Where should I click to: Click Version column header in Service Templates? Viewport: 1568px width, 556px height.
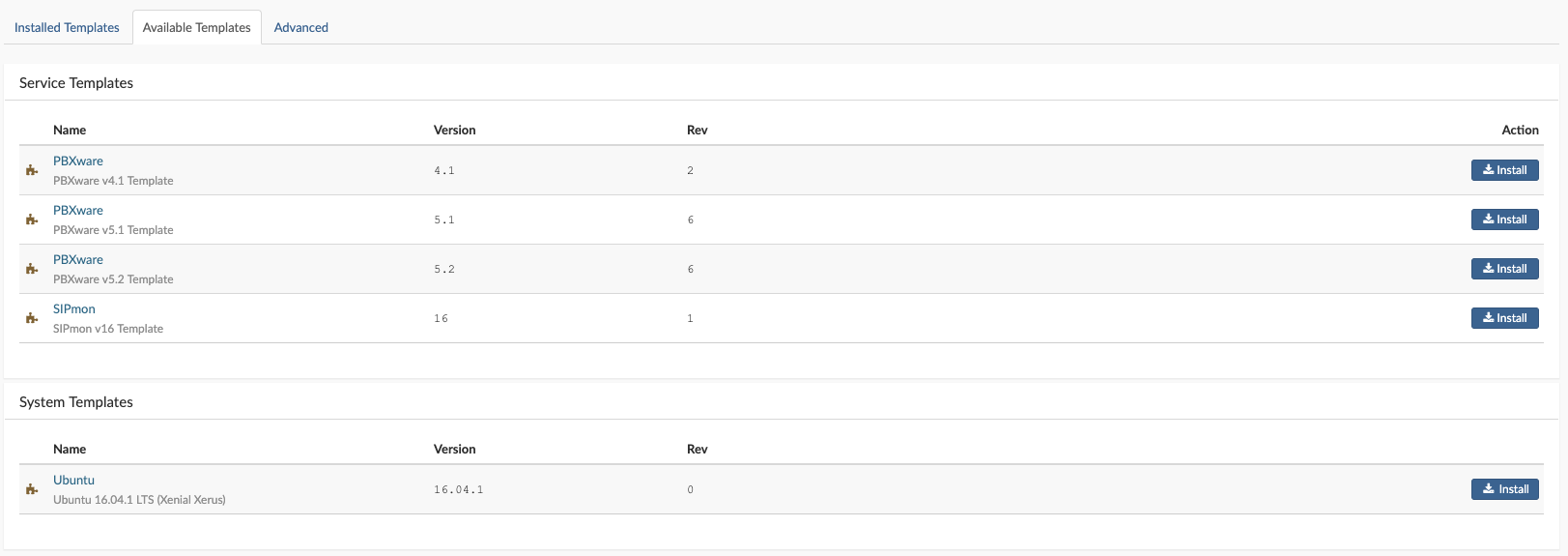tap(454, 130)
